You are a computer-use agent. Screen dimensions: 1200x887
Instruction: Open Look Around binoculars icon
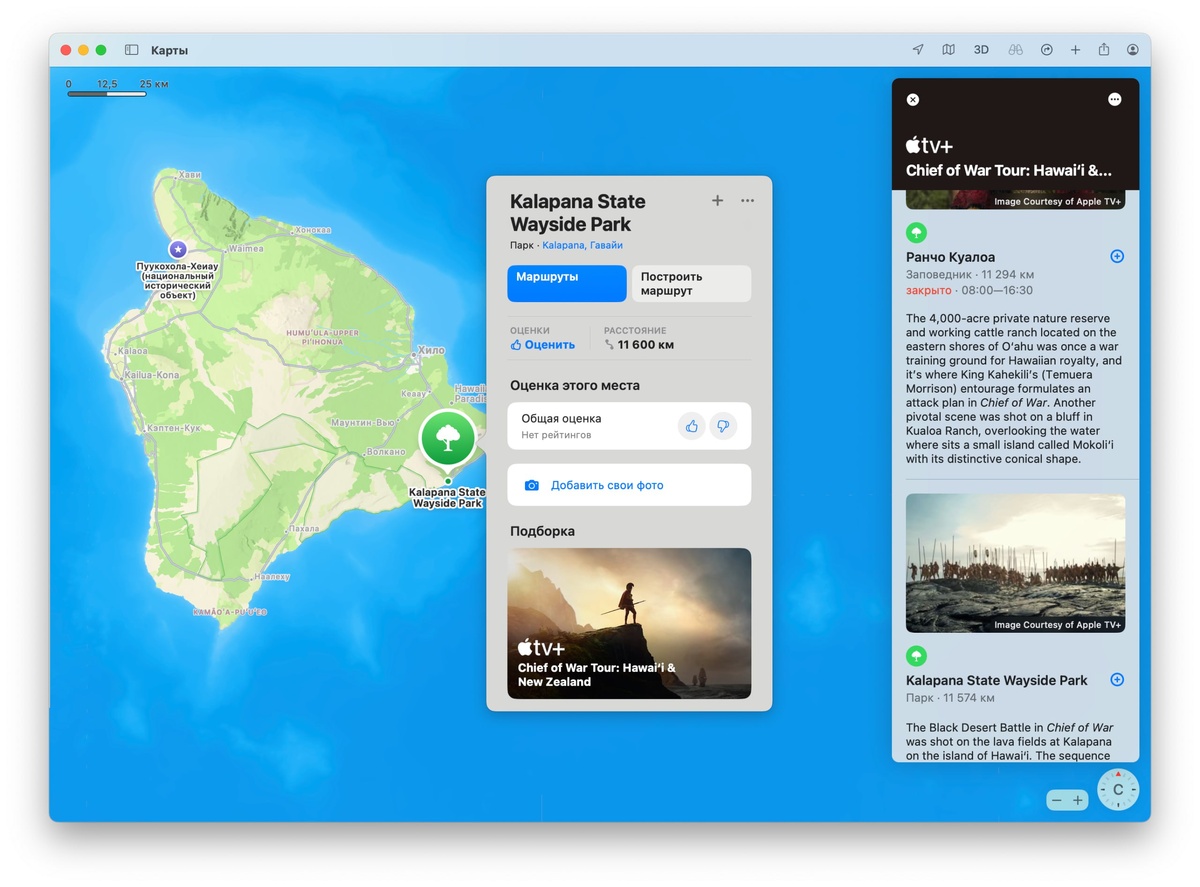click(1015, 50)
